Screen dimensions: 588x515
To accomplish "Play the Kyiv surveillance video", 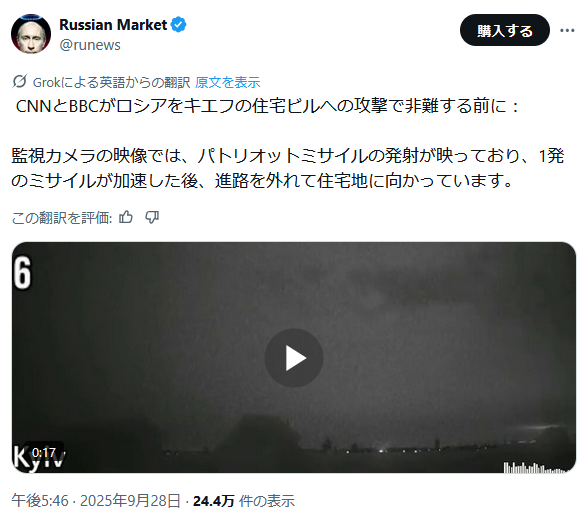I will click(294, 358).
